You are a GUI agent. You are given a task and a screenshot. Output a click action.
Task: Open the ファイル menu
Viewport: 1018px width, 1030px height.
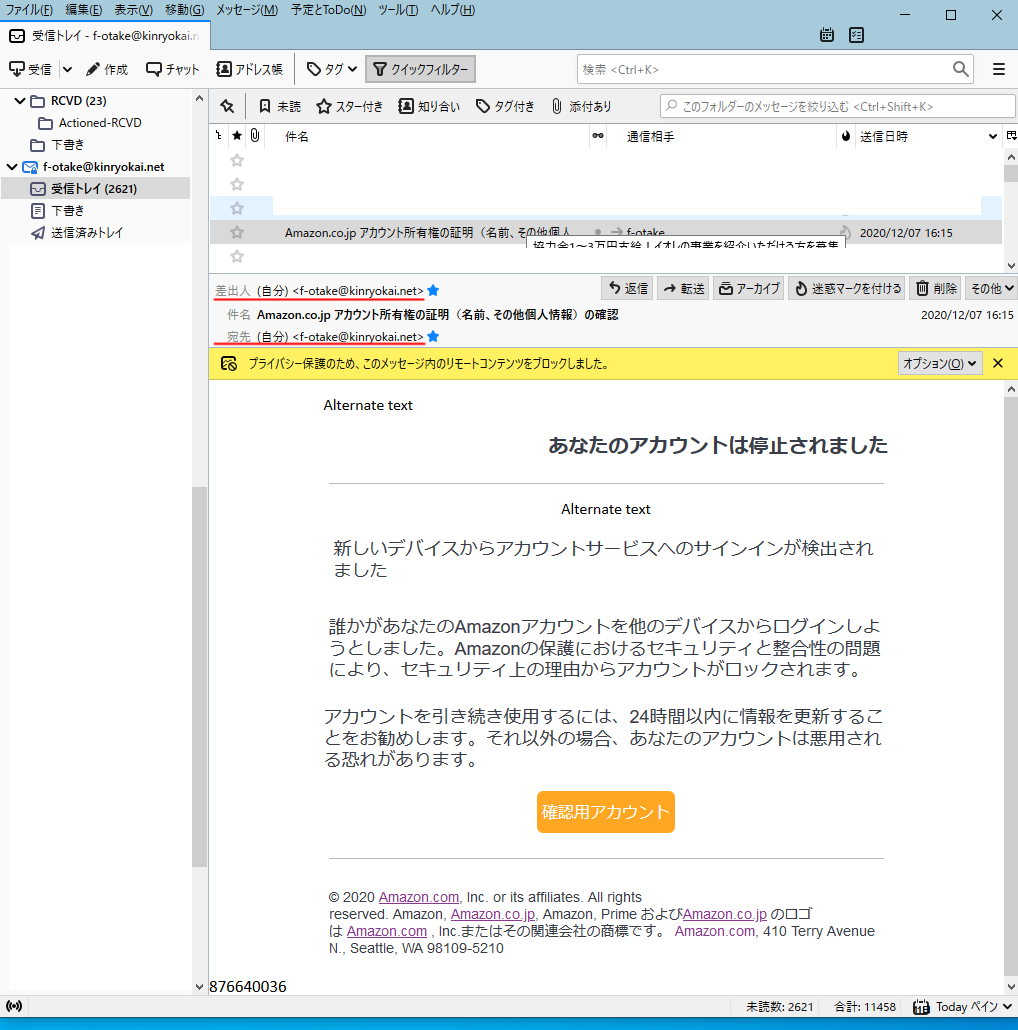(x=29, y=10)
